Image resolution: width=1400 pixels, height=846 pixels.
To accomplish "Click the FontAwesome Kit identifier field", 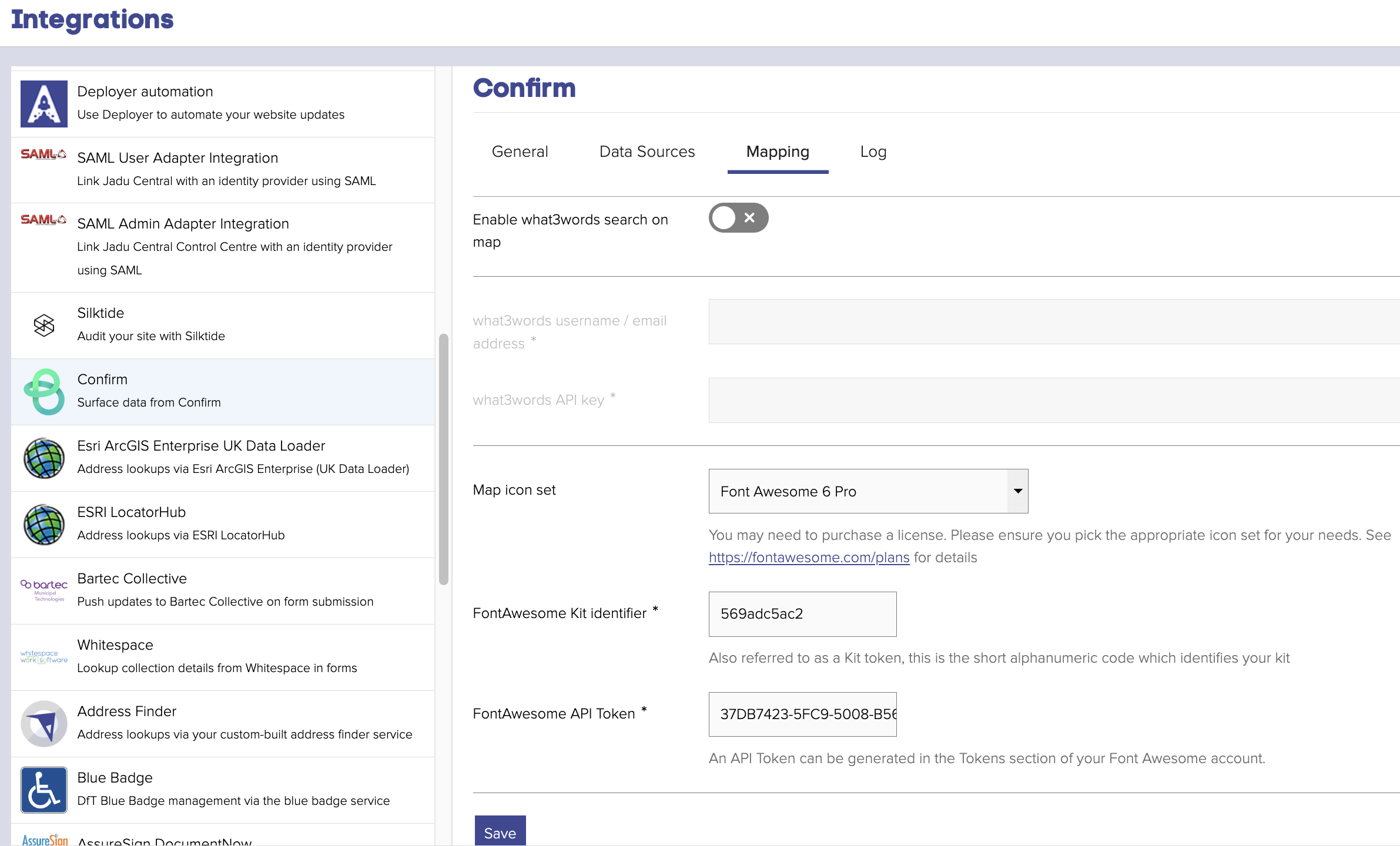I will (802, 614).
